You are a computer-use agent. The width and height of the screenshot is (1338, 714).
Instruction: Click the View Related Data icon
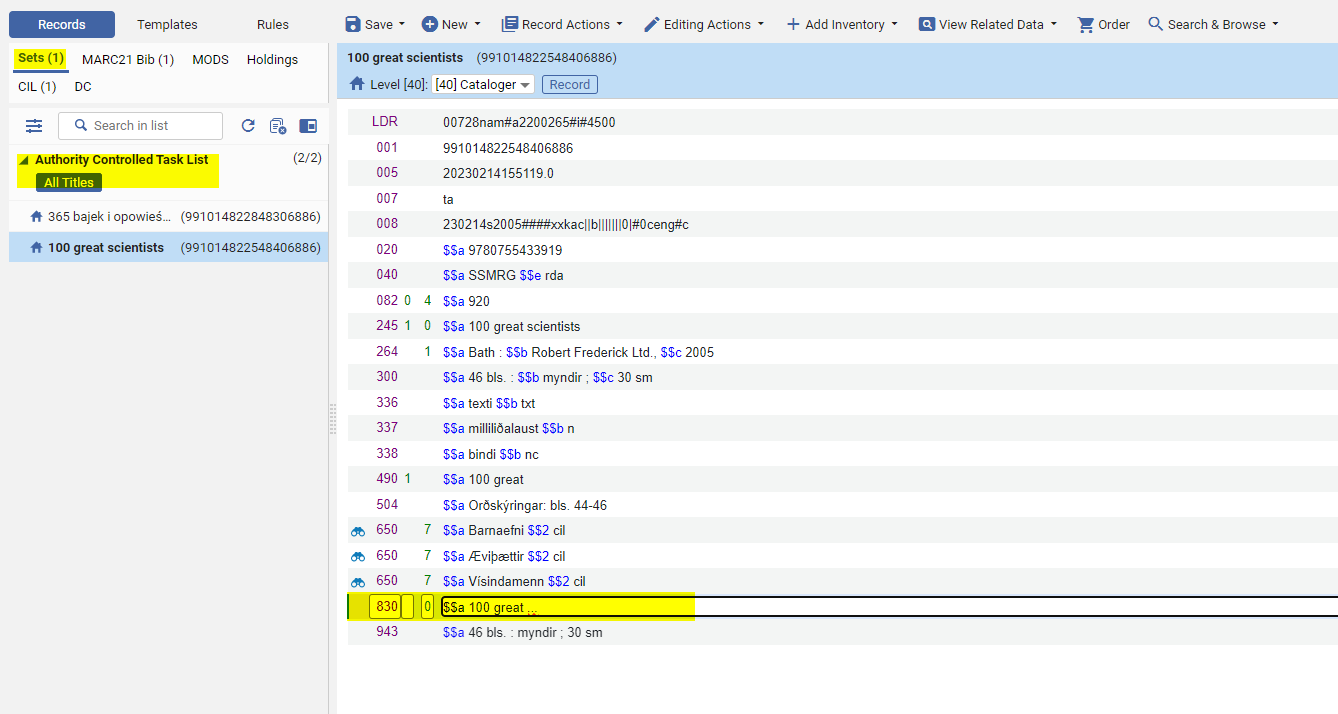coord(926,24)
